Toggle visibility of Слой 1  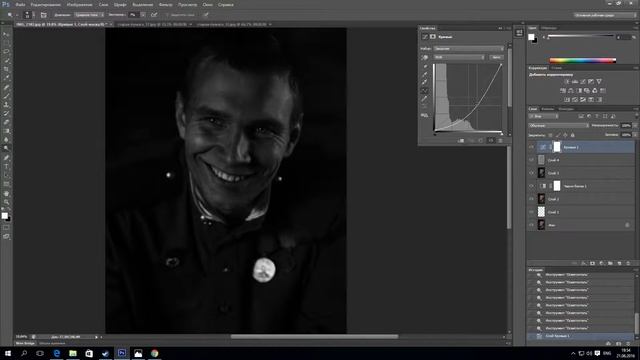click(x=531, y=212)
